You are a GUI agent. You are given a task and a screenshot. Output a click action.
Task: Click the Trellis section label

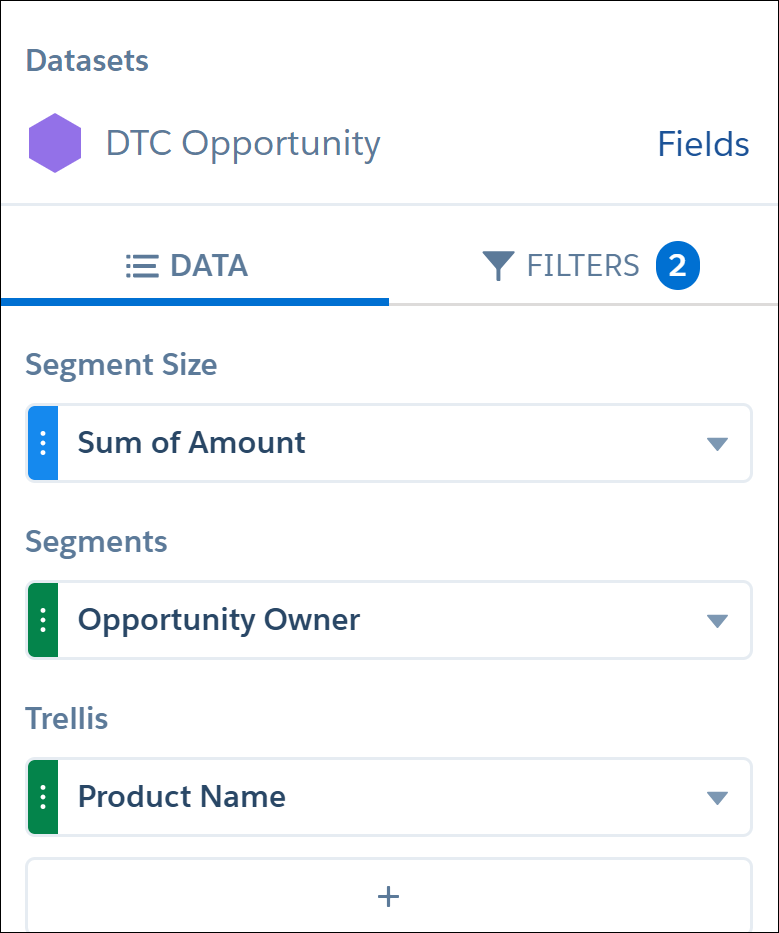tap(67, 718)
